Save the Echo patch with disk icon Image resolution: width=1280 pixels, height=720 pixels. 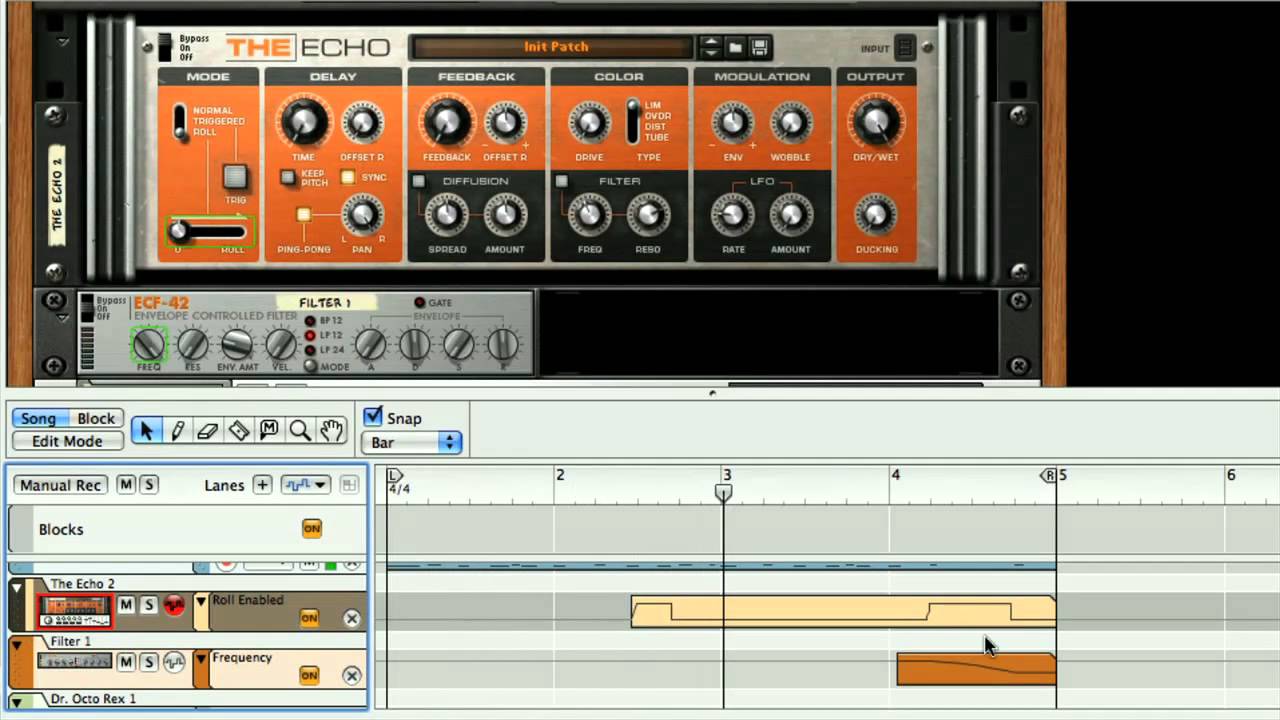tap(759, 47)
